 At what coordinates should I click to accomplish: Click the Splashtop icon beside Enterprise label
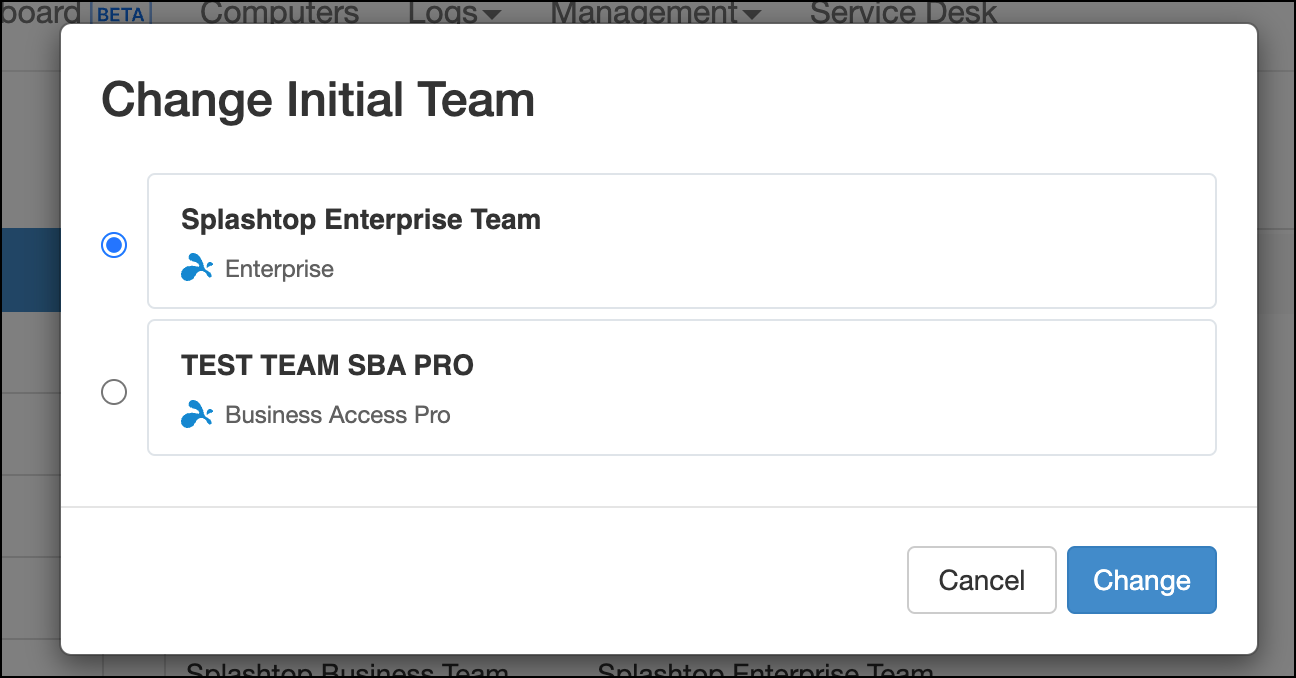197,268
